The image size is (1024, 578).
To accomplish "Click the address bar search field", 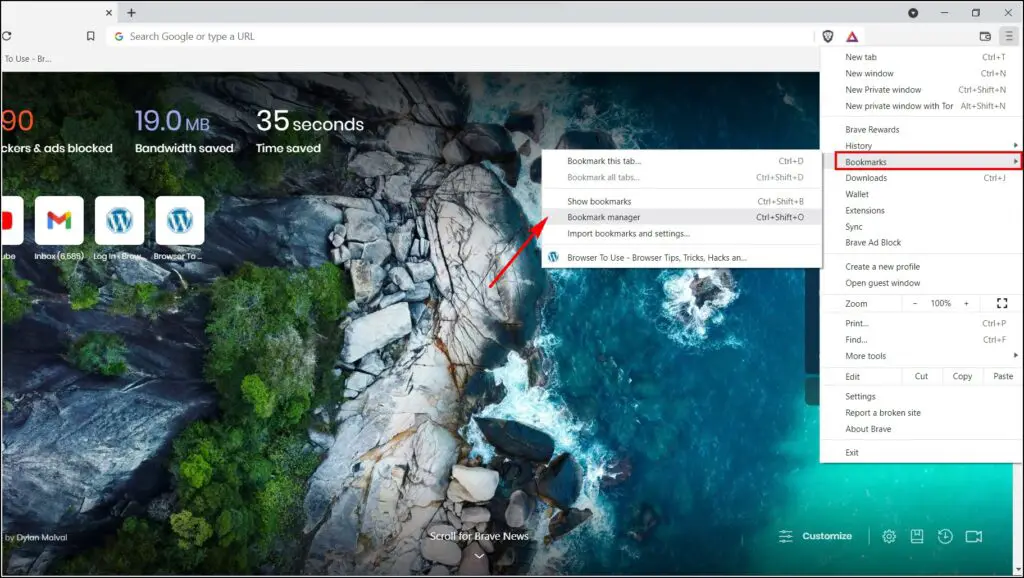I will (x=460, y=37).
